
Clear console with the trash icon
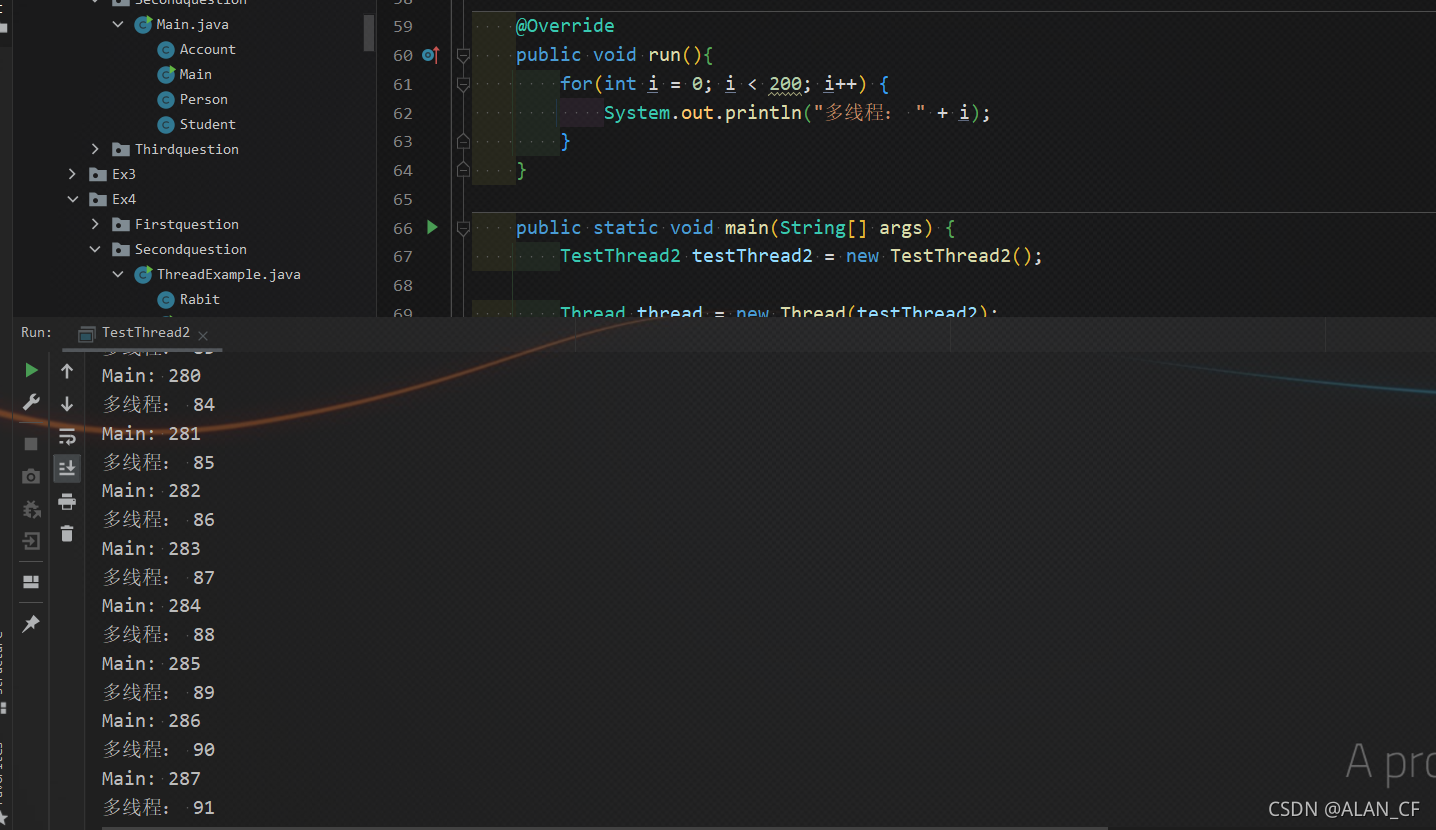67,533
